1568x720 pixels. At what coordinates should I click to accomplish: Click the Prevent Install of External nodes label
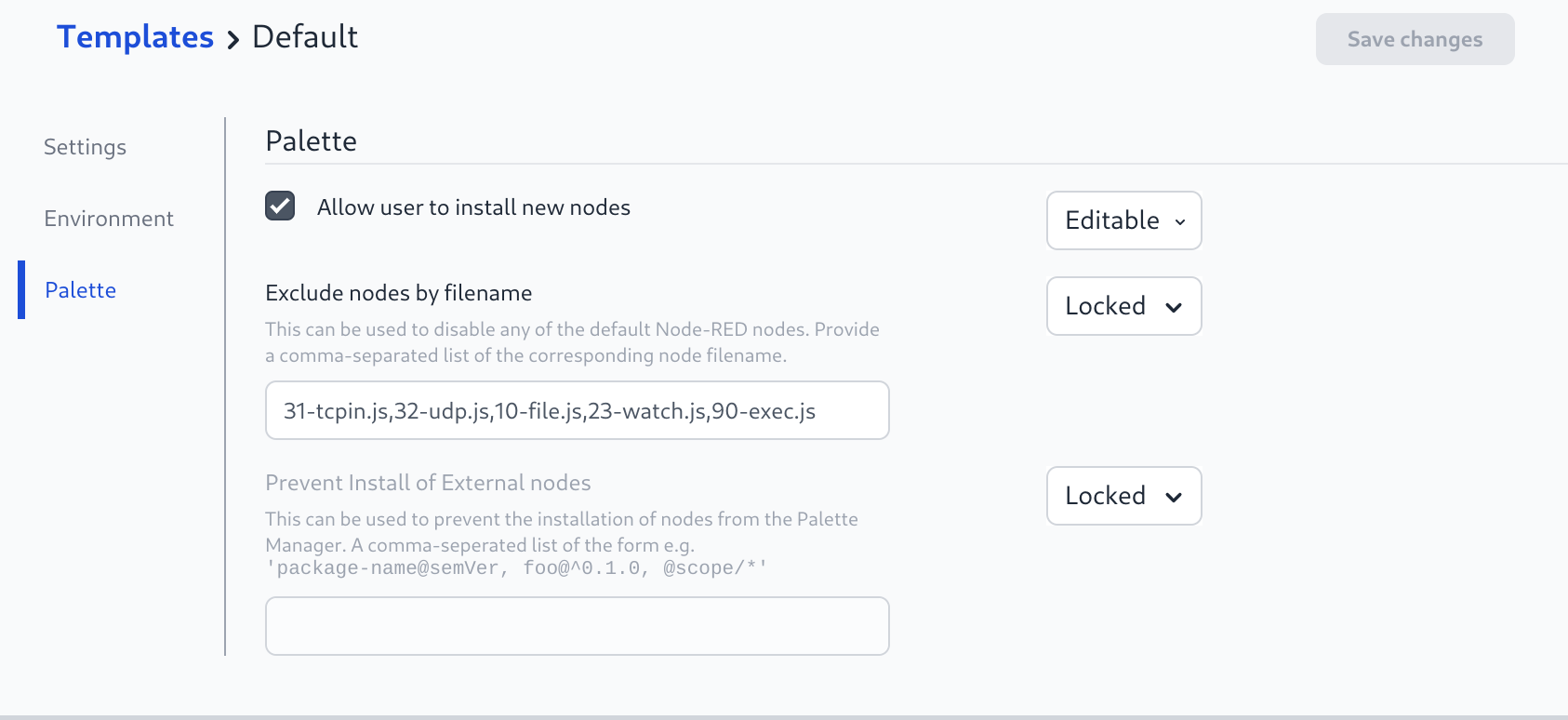pos(428,483)
